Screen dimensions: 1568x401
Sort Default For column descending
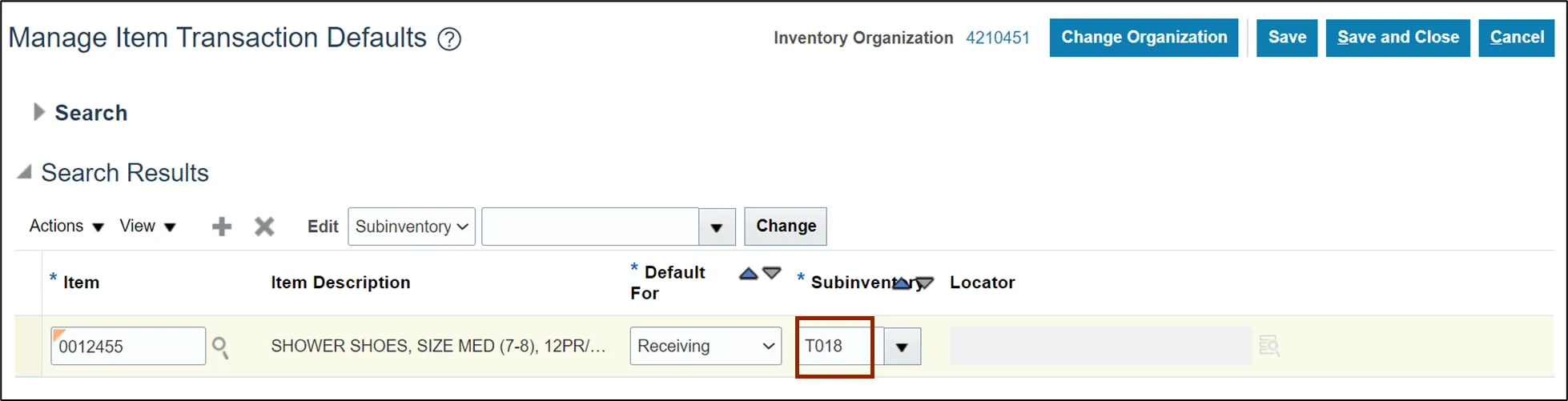(x=772, y=273)
